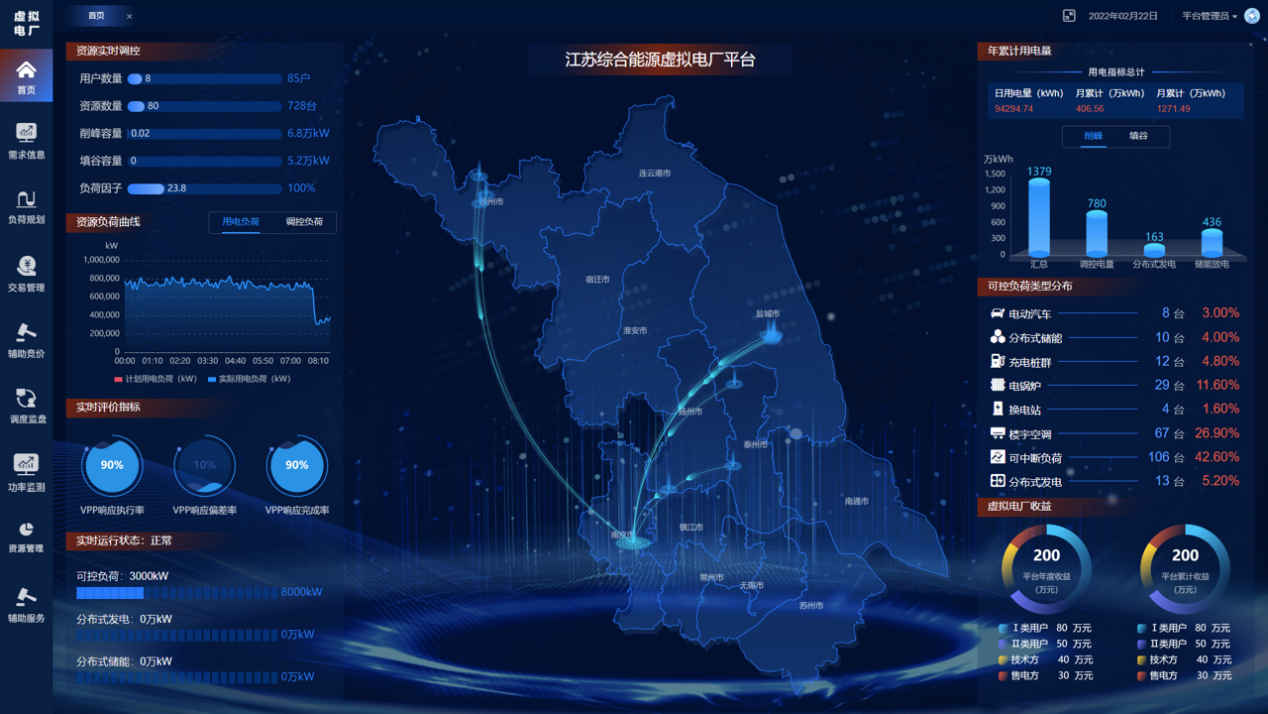Click the 728台 resource count value

301,105
